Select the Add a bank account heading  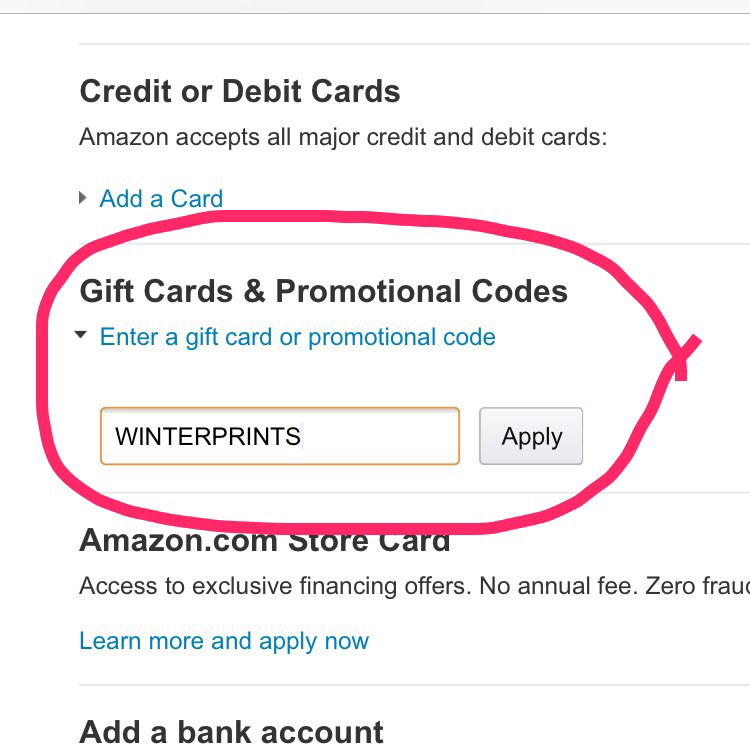tap(231, 731)
